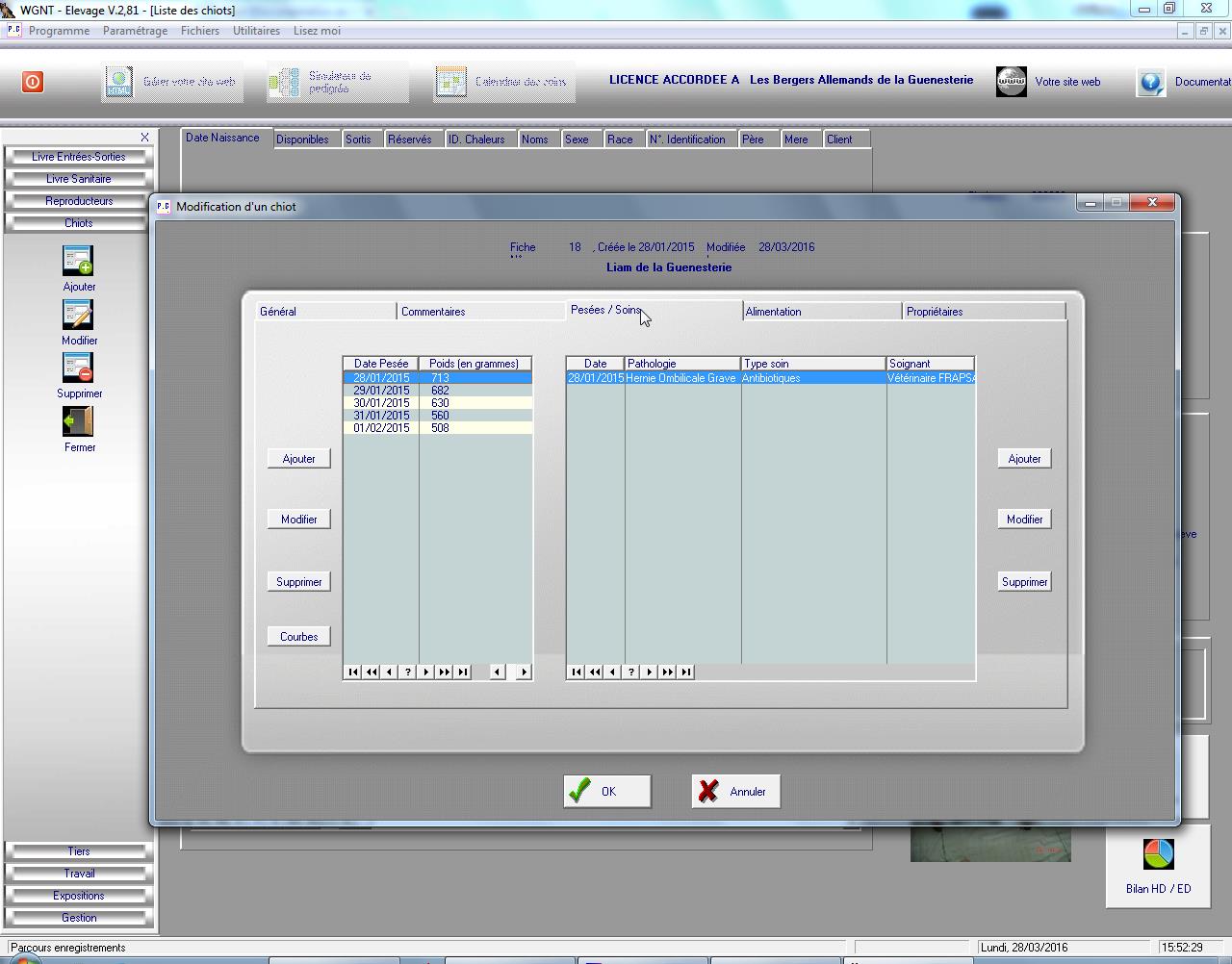Open the Paramétrage menu

coord(135,31)
